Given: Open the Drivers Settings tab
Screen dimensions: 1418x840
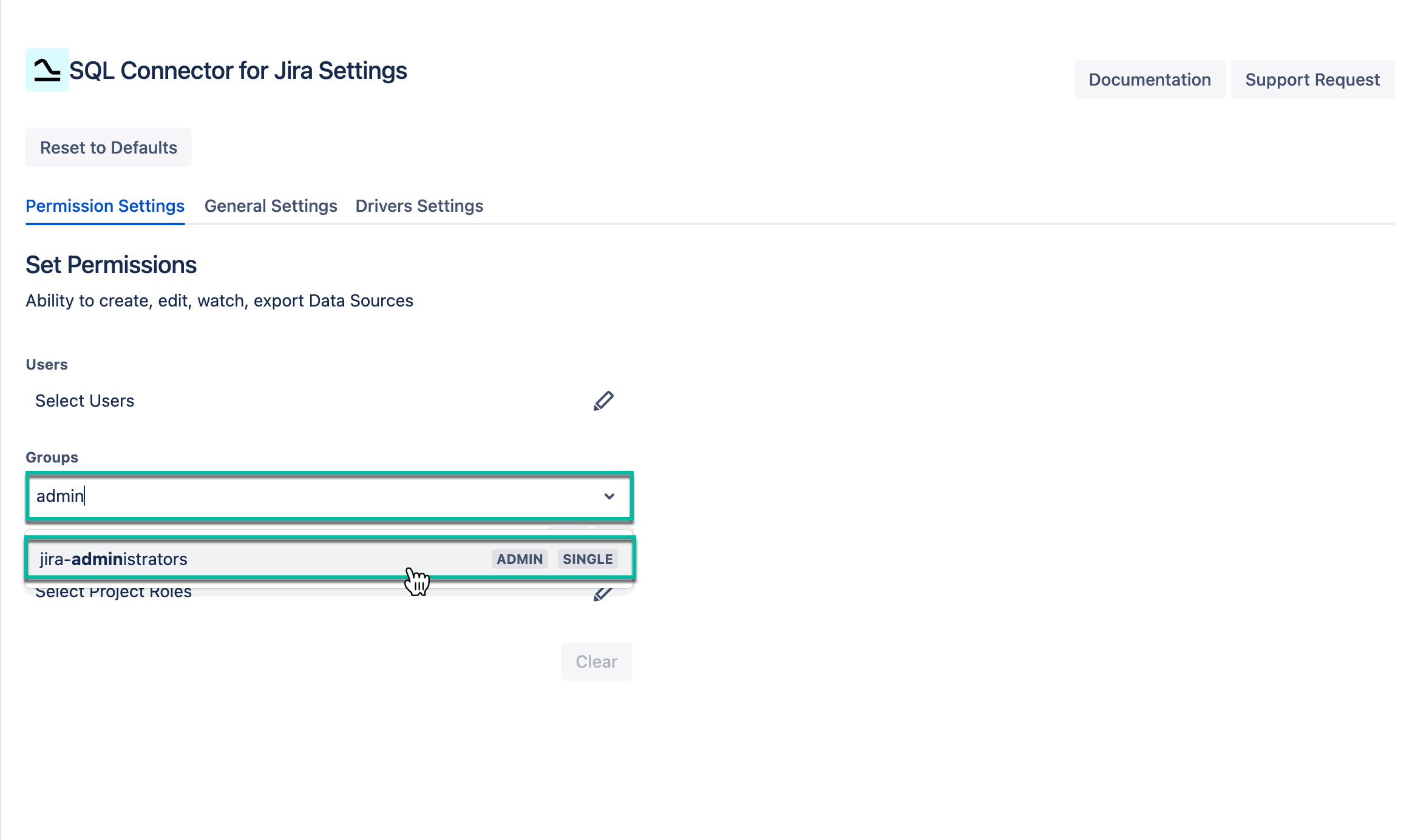Looking at the screenshot, I should click(419, 206).
